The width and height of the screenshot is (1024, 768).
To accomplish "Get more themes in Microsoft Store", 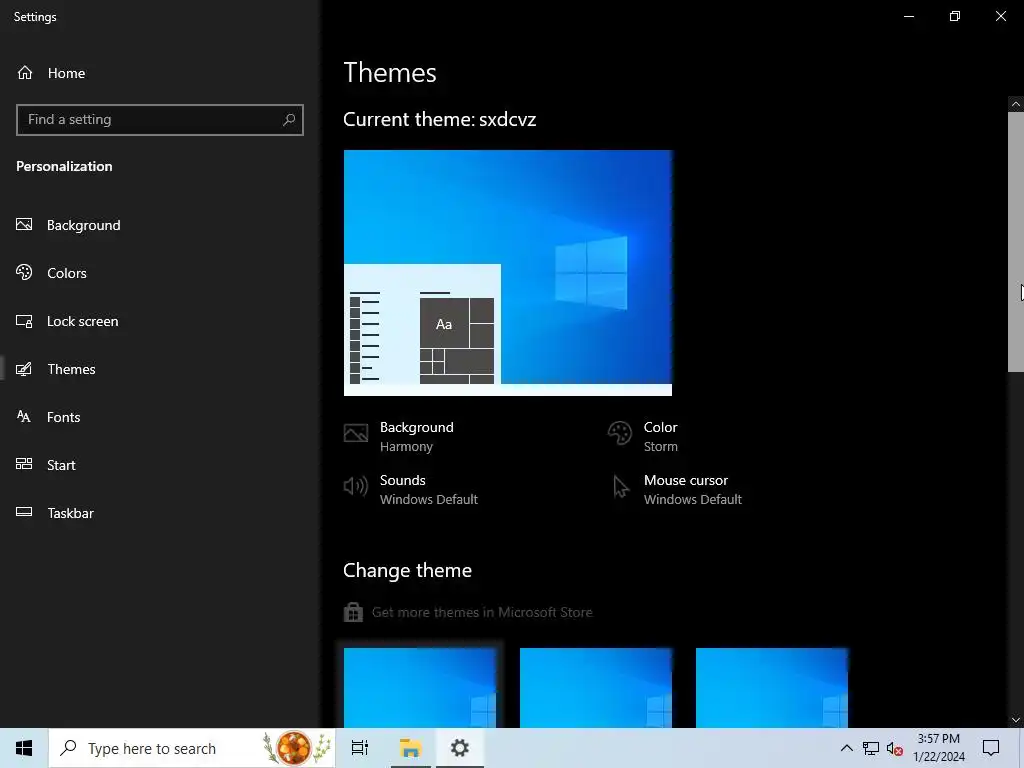I will (468, 612).
